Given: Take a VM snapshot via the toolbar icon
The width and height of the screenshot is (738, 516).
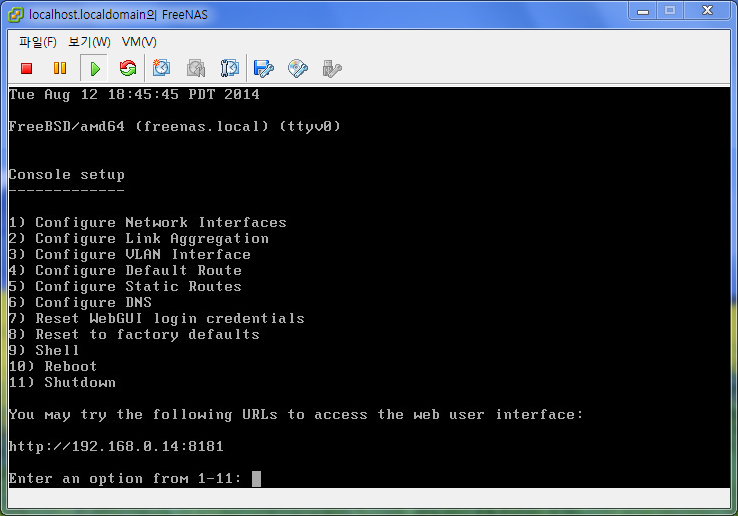Looking at the screenshot, I should point(161,68).
